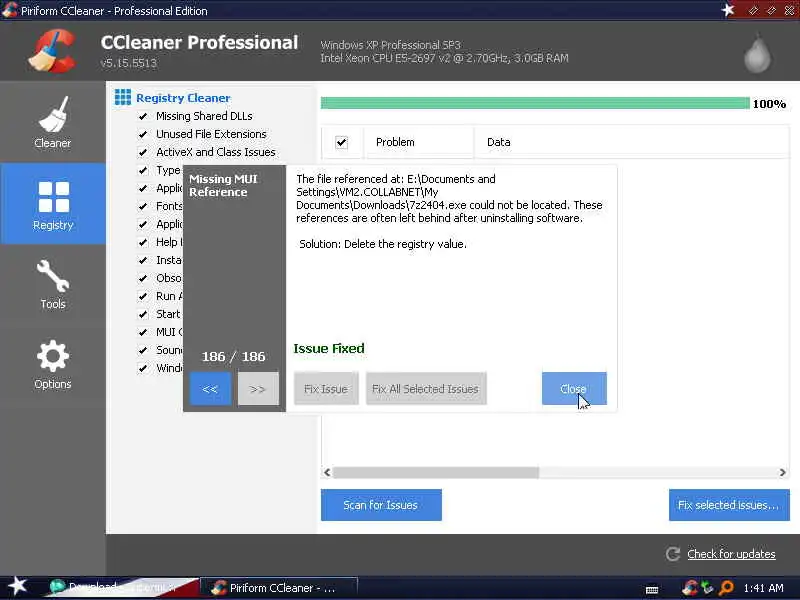The width and height of the screenshot is (800, 600).
Task: Click the Piriform pear icon
Action: pos(757,54)
